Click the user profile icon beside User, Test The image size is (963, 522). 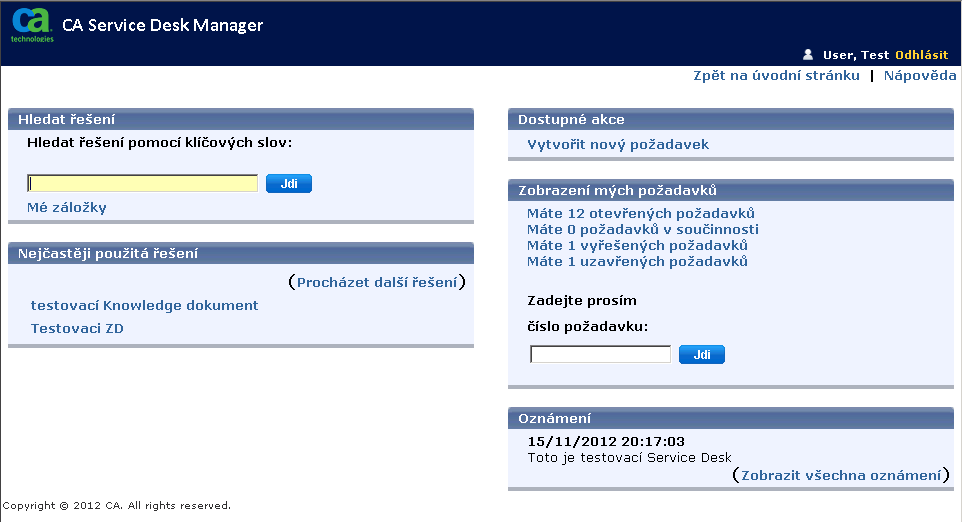pyautogui.click(x=808, y=55)
